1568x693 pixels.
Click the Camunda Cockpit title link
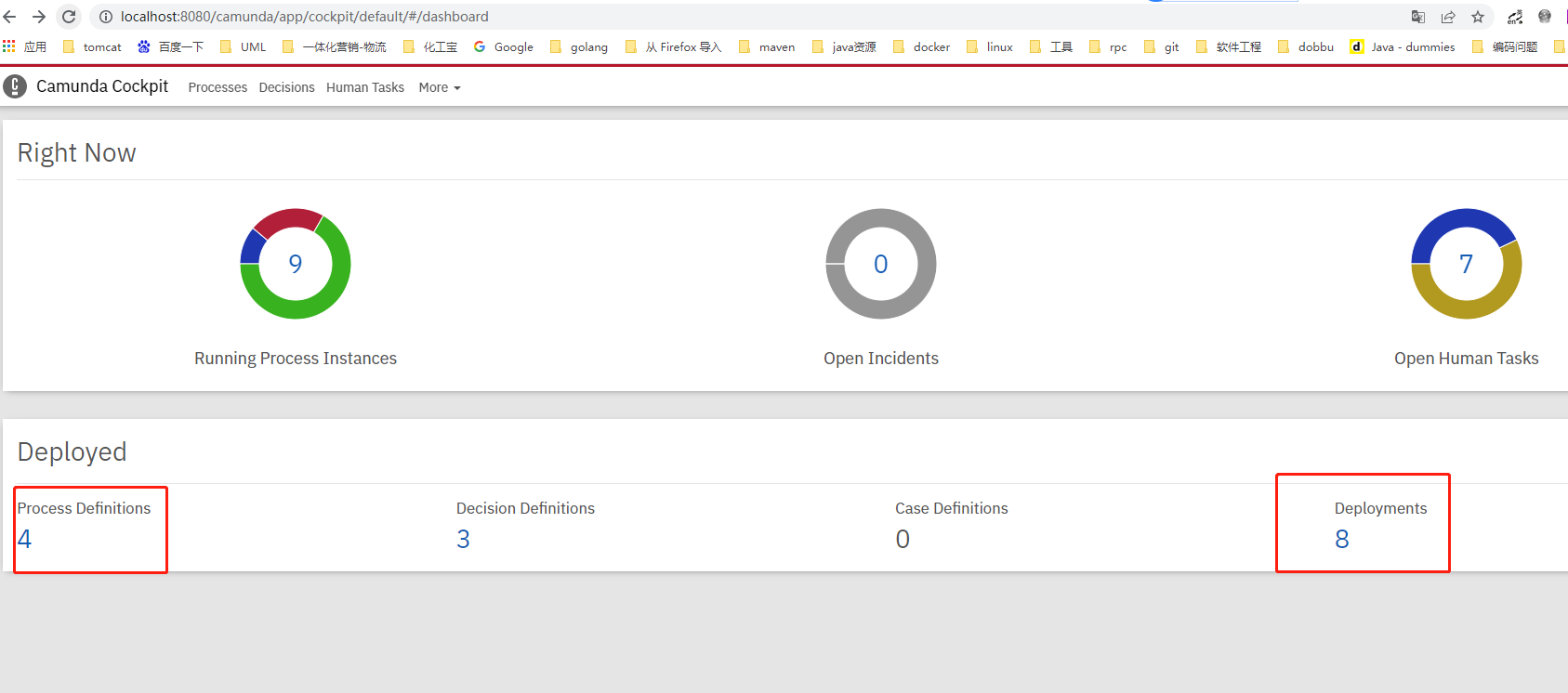pos(102,86)
